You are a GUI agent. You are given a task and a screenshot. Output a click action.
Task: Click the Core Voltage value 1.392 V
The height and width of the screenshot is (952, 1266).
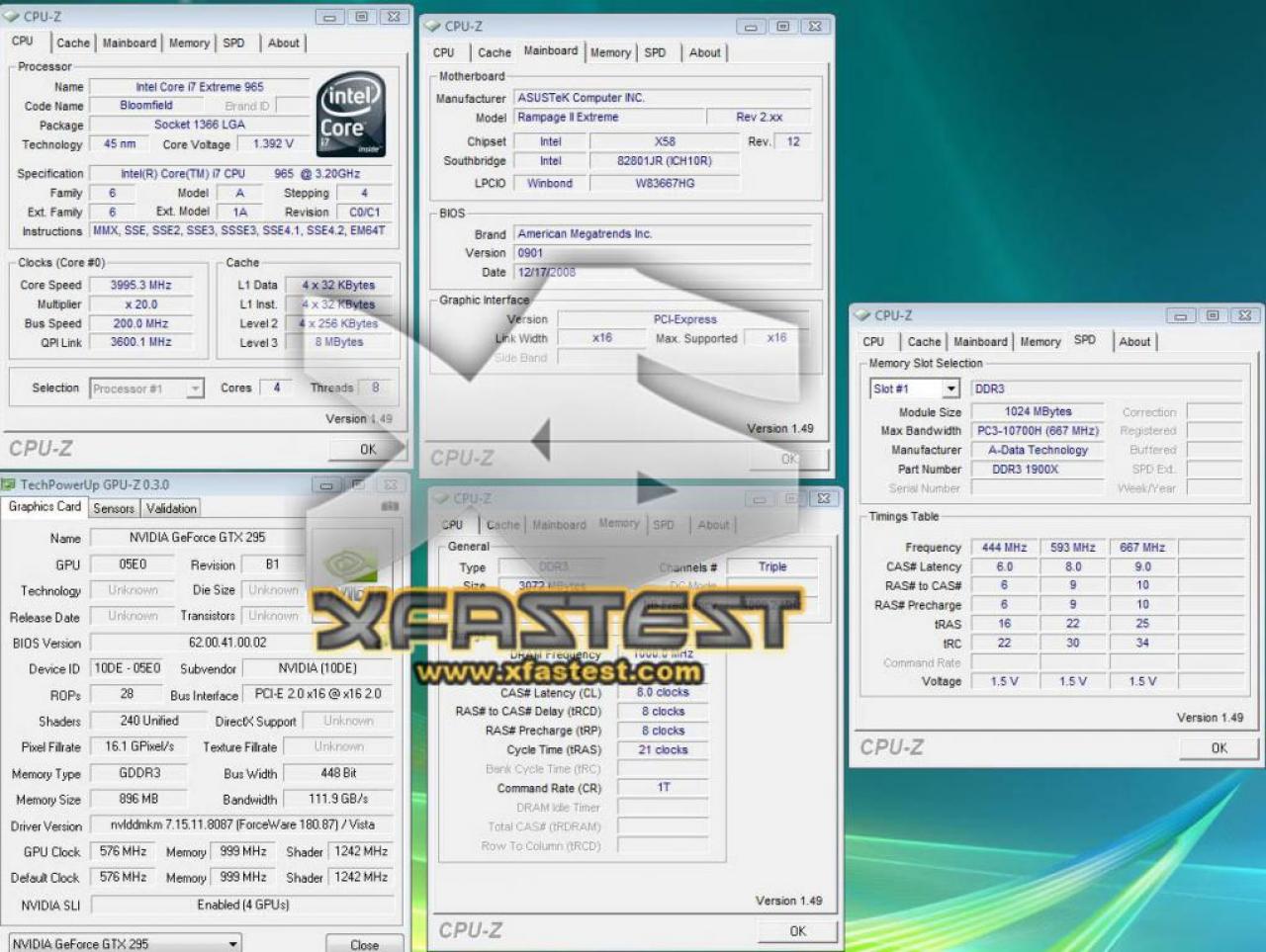[x=273, y=144]
